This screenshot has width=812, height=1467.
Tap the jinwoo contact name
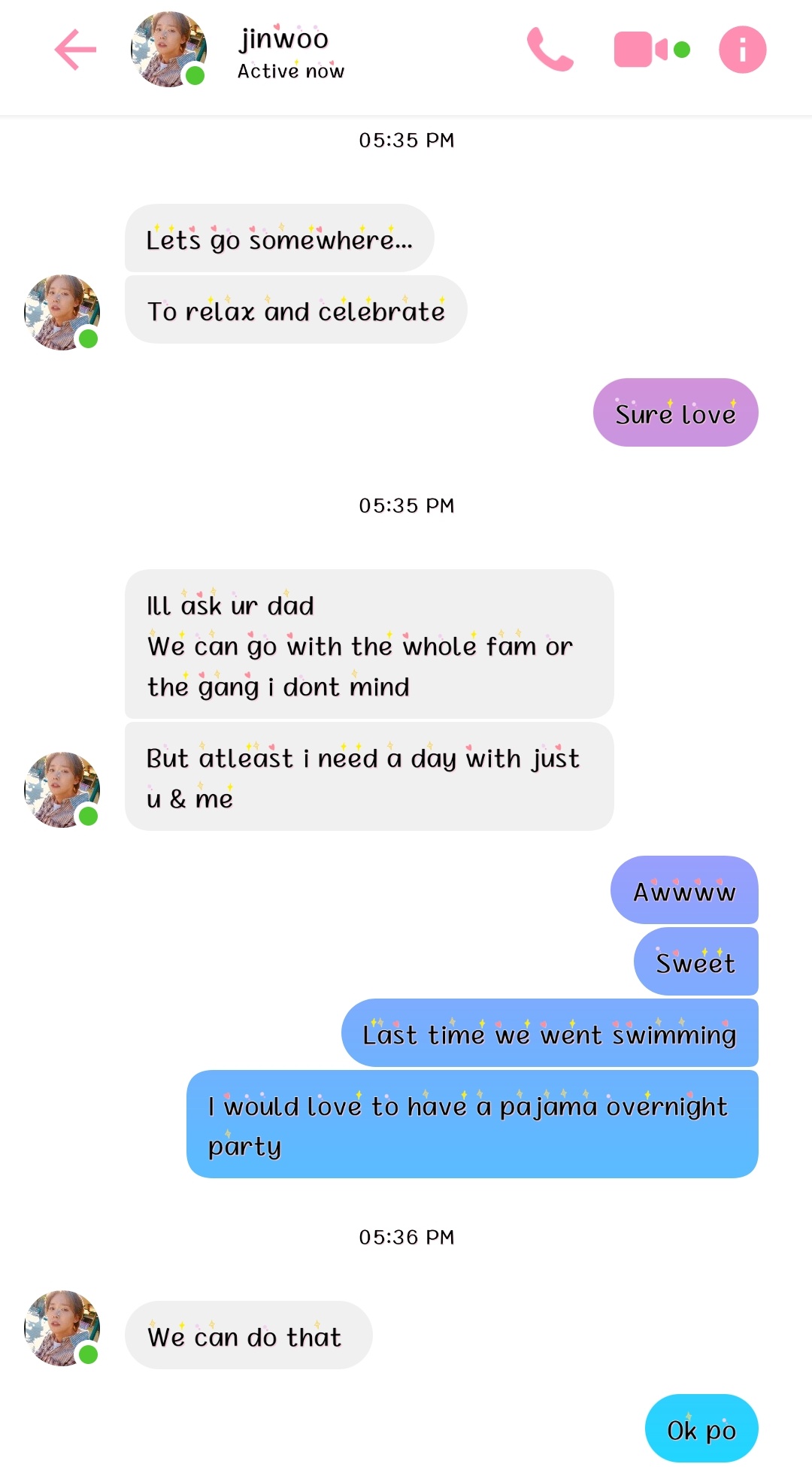(x=283, y=38)
